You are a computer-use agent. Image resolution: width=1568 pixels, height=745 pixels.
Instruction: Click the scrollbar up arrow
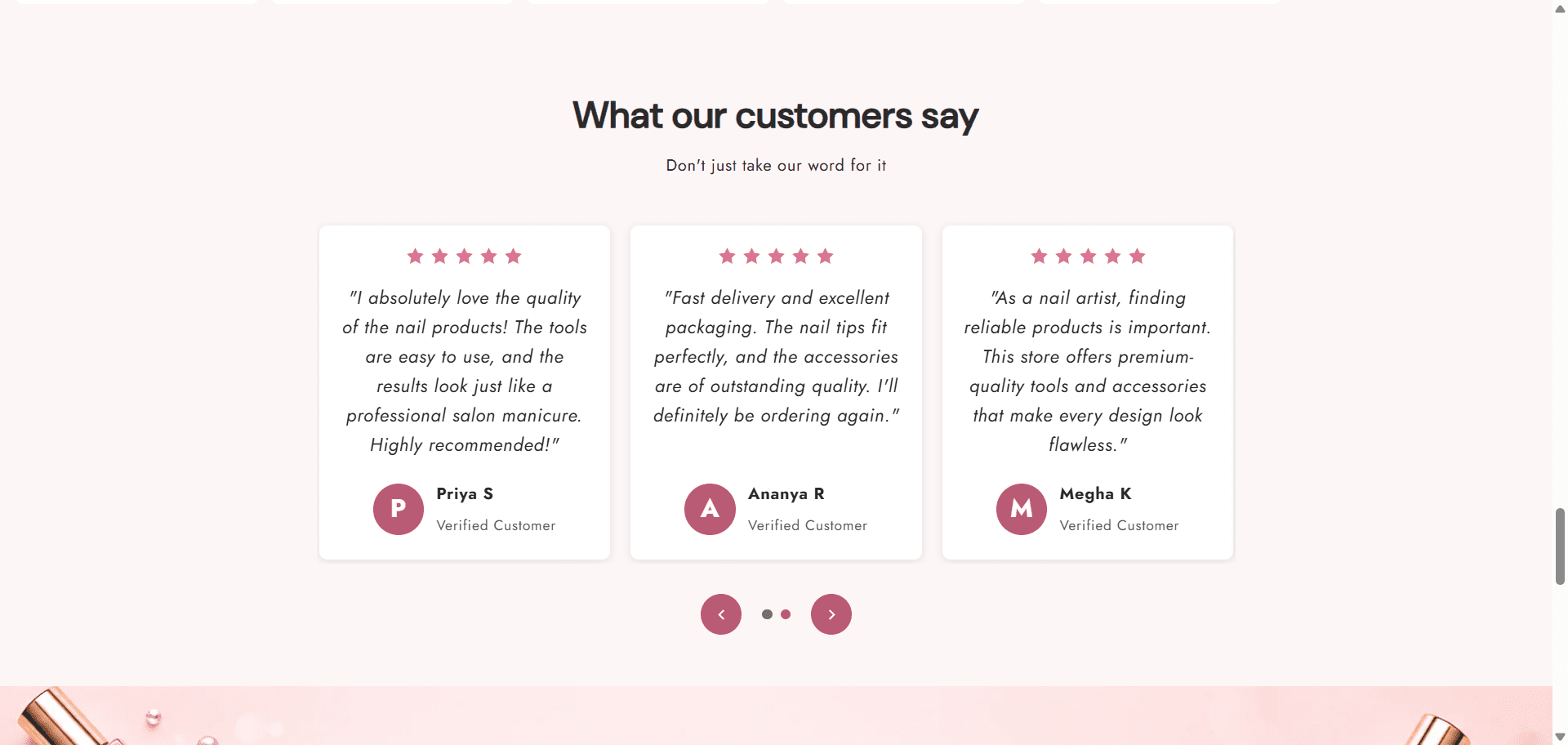point(1560,9)
